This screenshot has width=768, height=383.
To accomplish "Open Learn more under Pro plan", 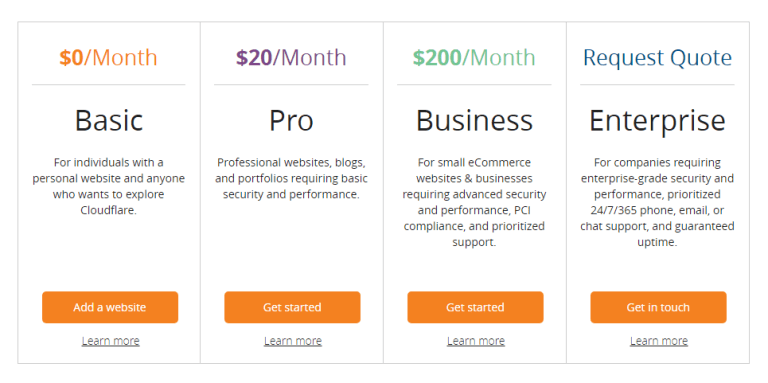I will 293,340.
